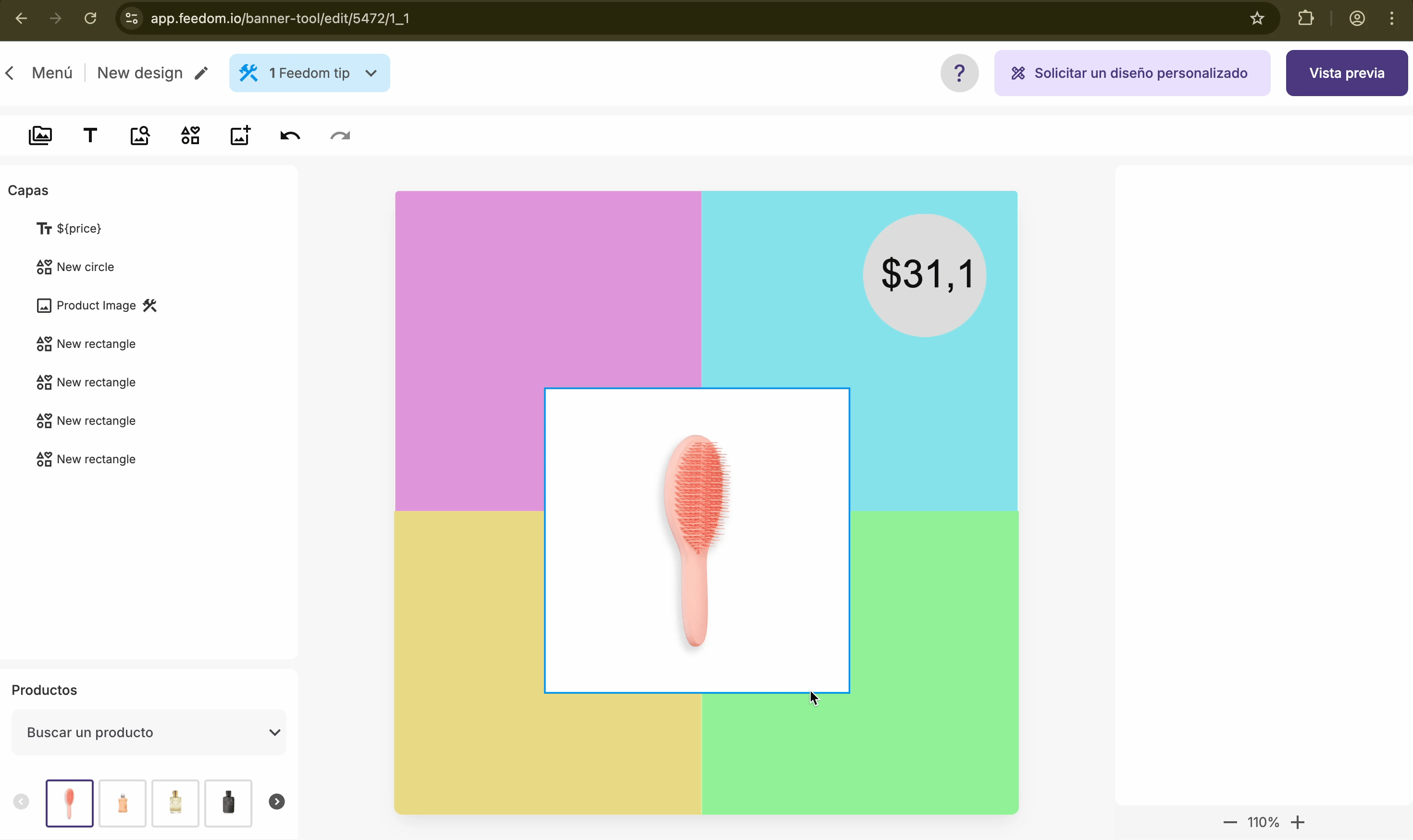Undo the last action
Screen dimensions: 1413x840
tap(290, 136)
